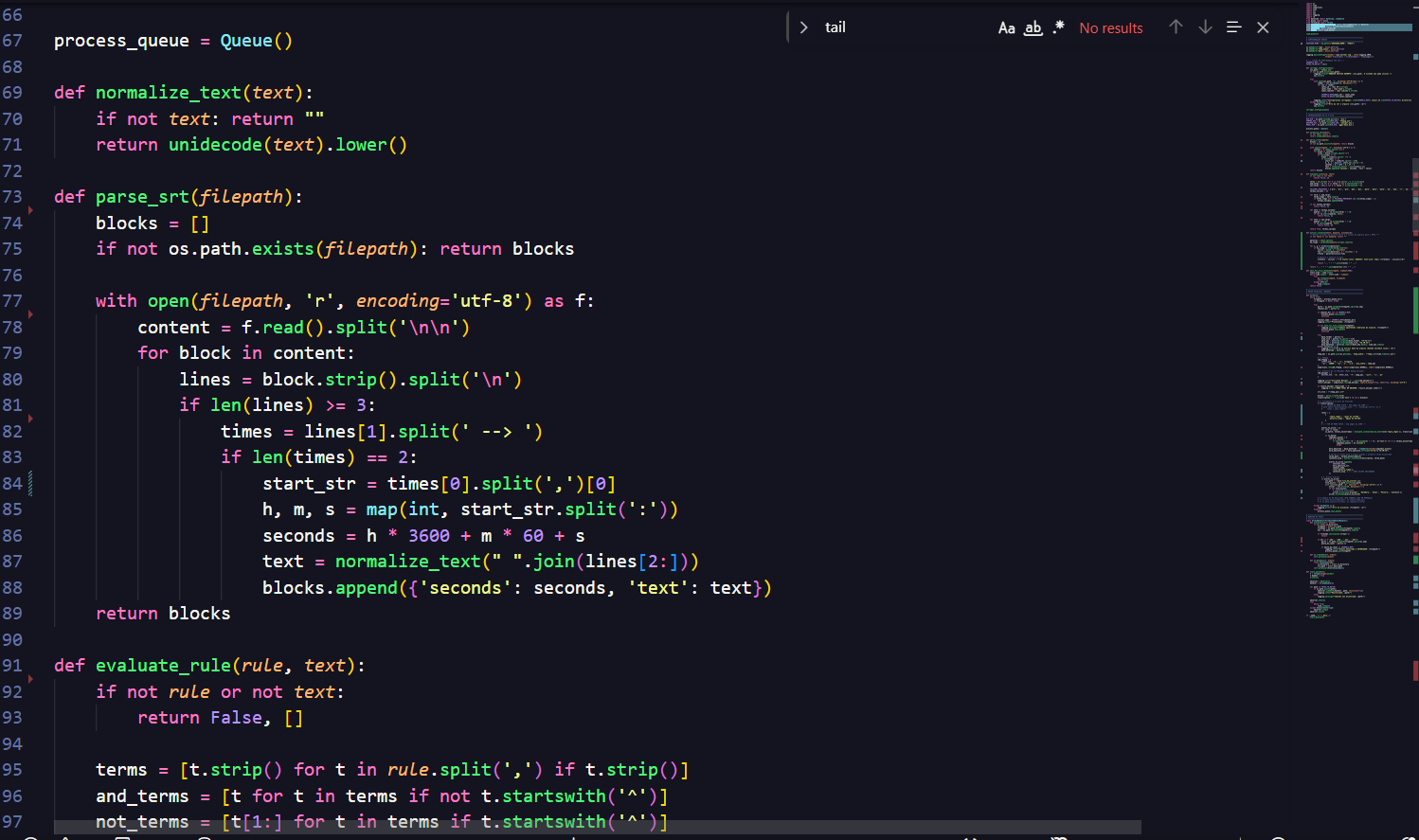1419x840 pixels.
Task: Click 'for block in content:' loop line
Action: click(x=246, y=353)
